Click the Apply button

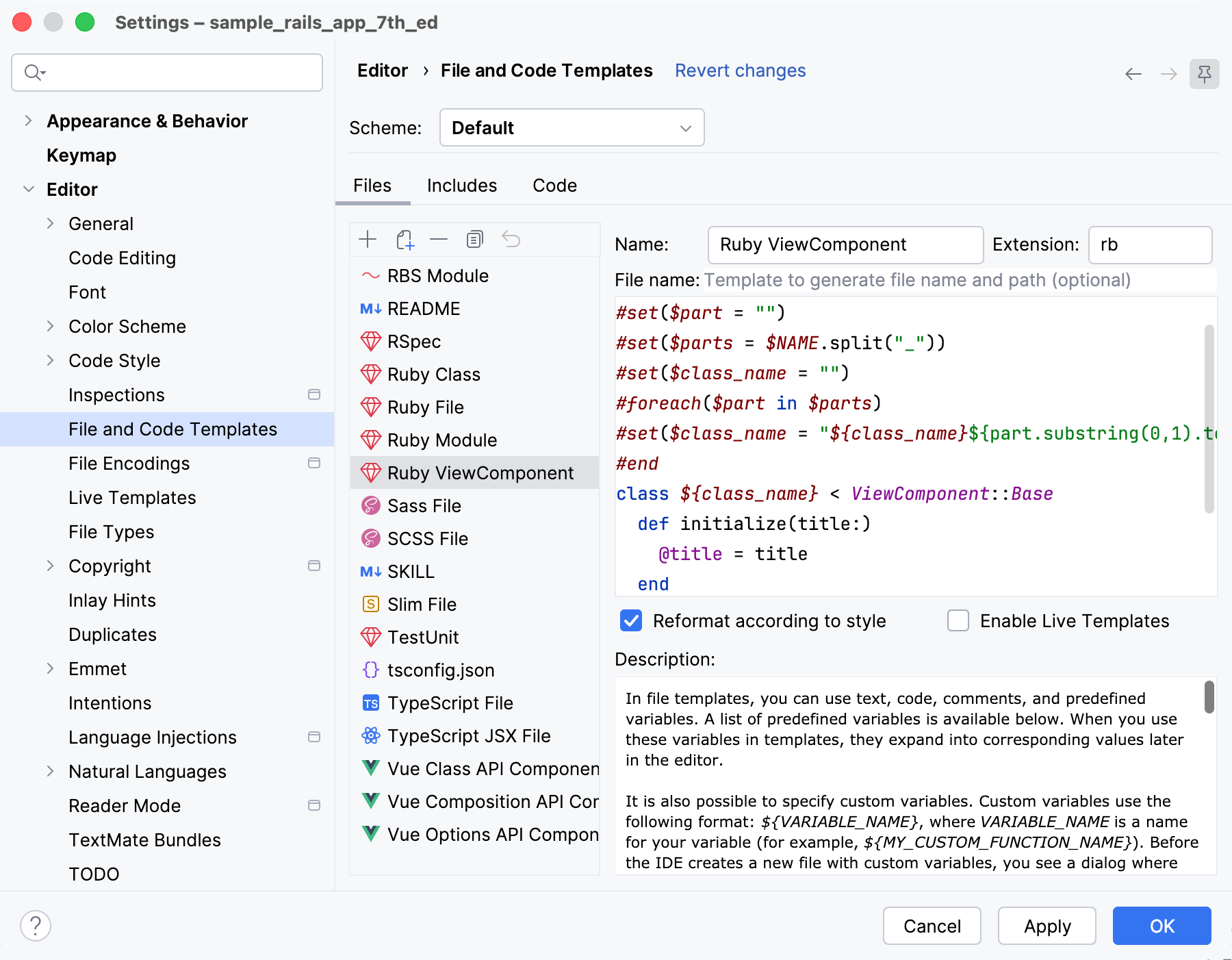1047,926
